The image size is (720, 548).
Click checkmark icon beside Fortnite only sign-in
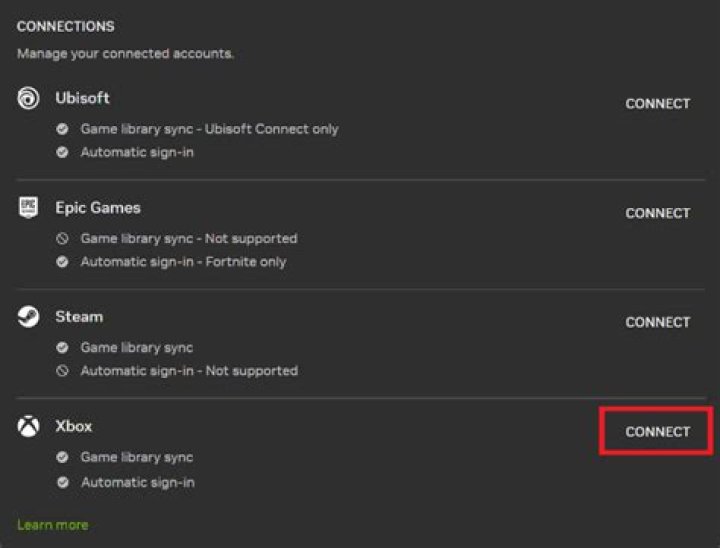62,262
